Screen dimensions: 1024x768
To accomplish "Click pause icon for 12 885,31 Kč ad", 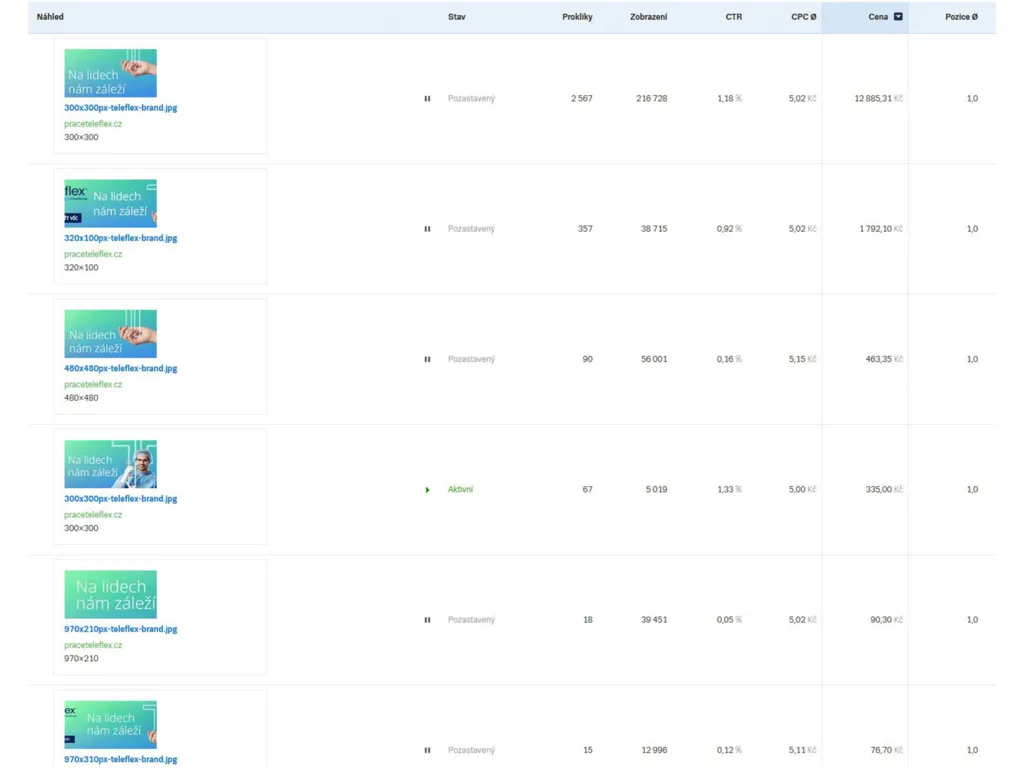I will click(427, 99).
